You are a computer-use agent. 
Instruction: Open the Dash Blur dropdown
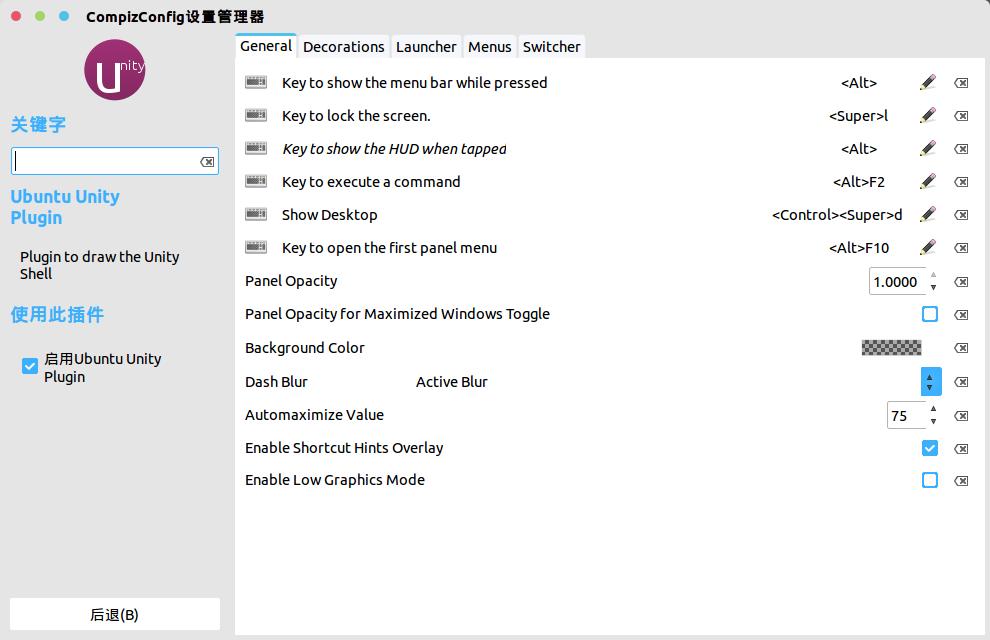pos(931,381)
